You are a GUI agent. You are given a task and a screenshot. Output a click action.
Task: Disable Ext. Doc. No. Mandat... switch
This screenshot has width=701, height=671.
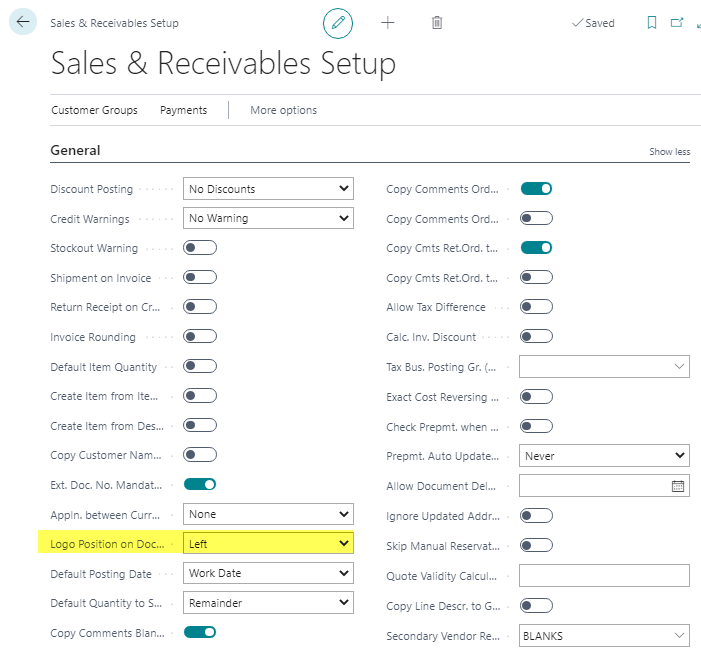tap(200, 485)
